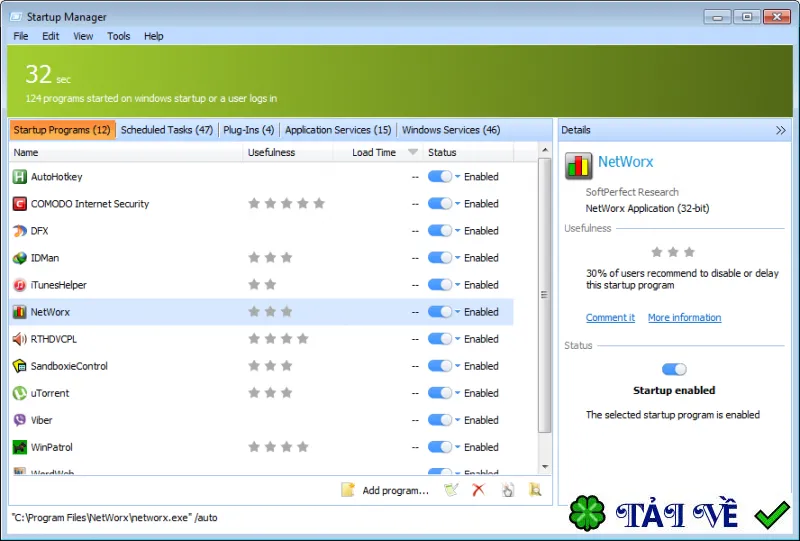Toggle iTunesHelper startup switch
Viewport: 800px width, 541px height.
pyautogui.click(x=440, y=285)
